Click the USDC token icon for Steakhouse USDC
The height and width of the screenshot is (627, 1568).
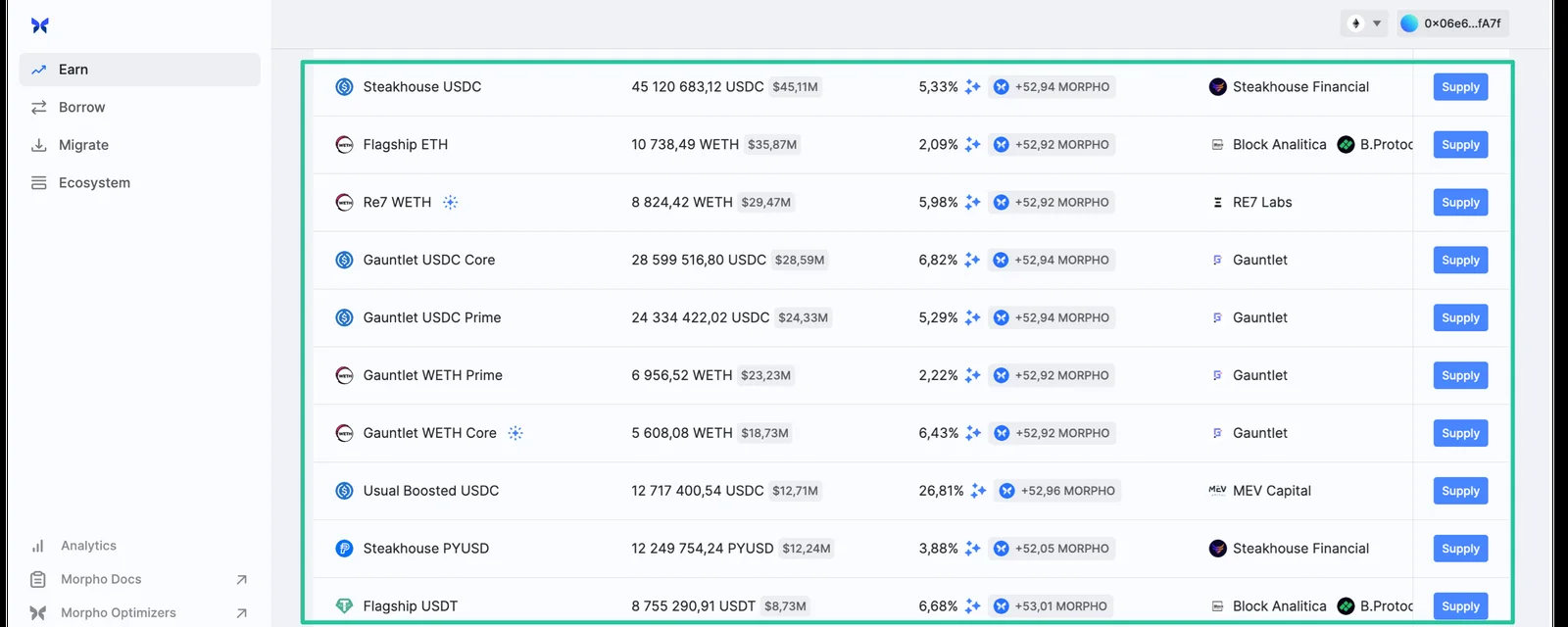tap(344, 87)
